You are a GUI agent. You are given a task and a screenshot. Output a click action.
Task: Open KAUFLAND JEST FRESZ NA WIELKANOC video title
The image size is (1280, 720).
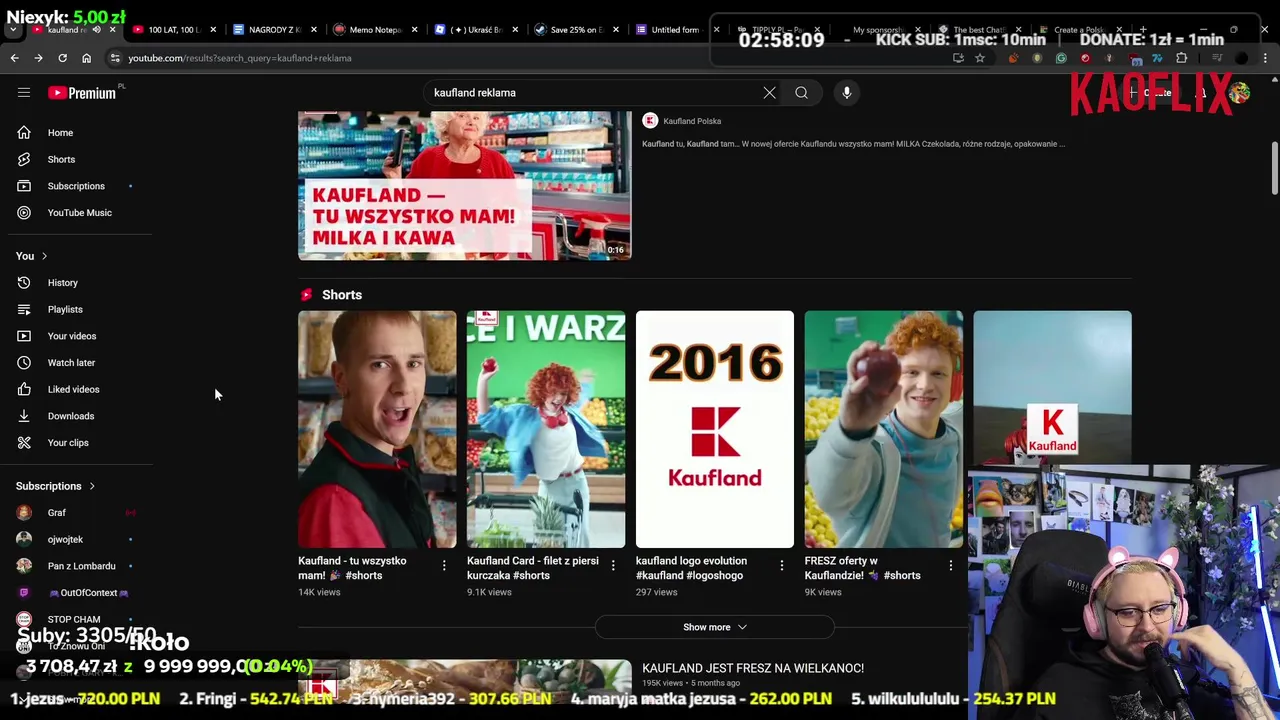pos(753,668)
